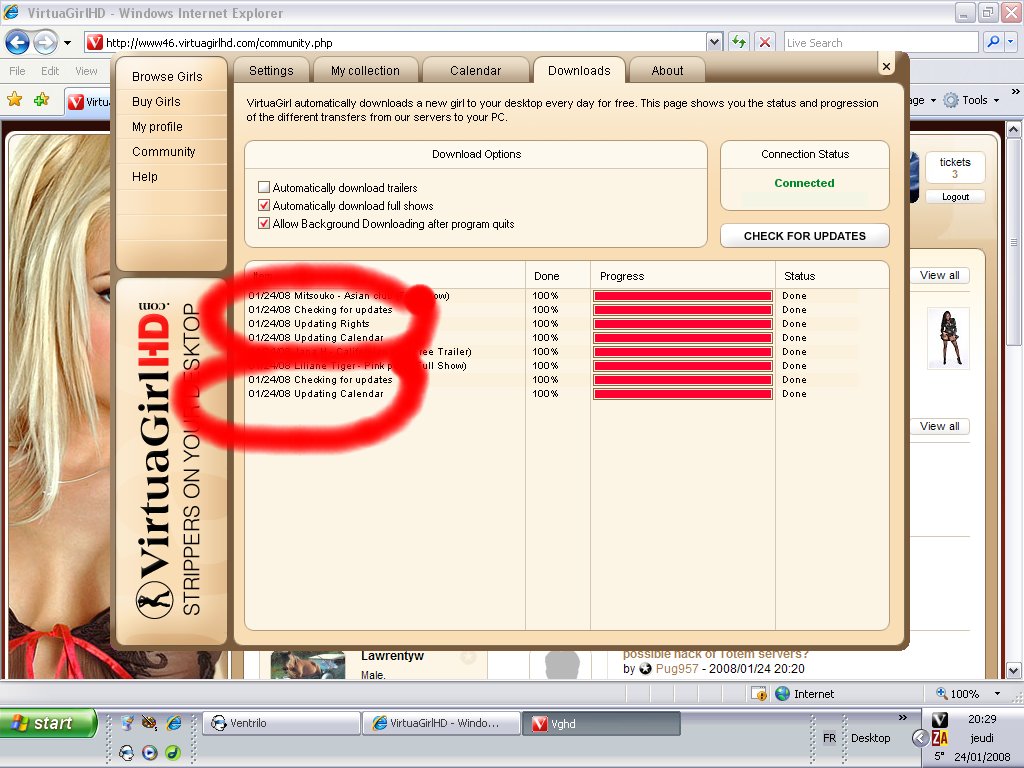Screen dimensions: 1024x768
Task: Open Internet Explorer from Quick Launch
Action: tap(174, 722)
